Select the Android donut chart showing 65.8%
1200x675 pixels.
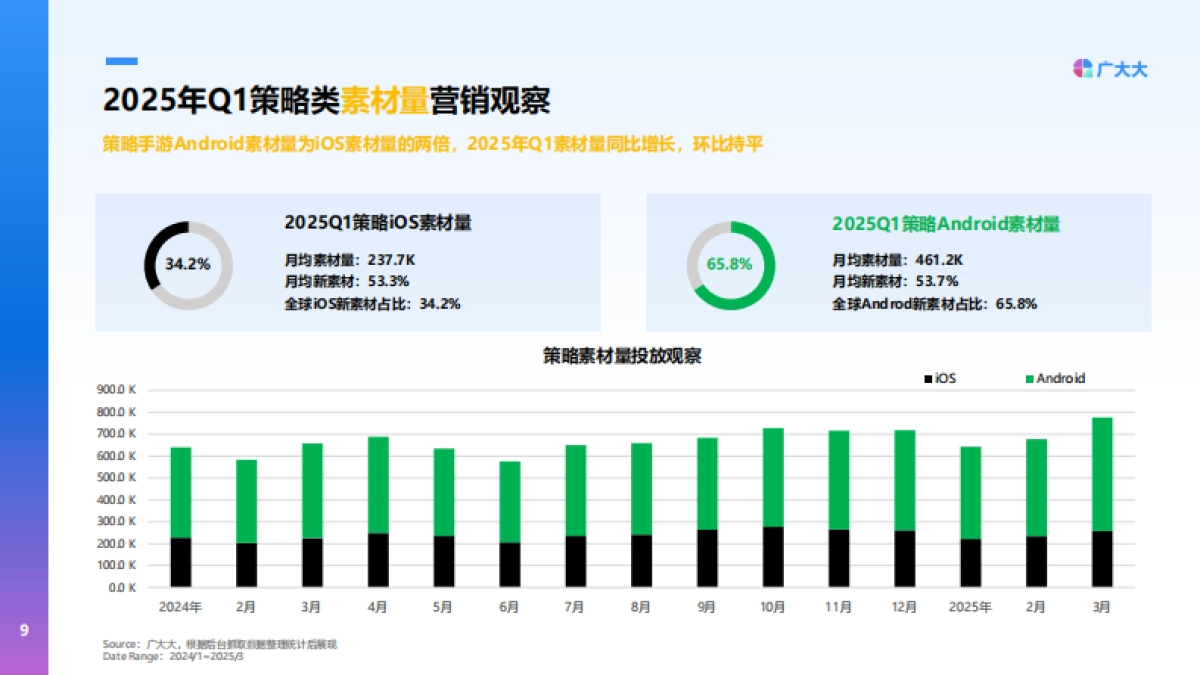coord(729,264)
